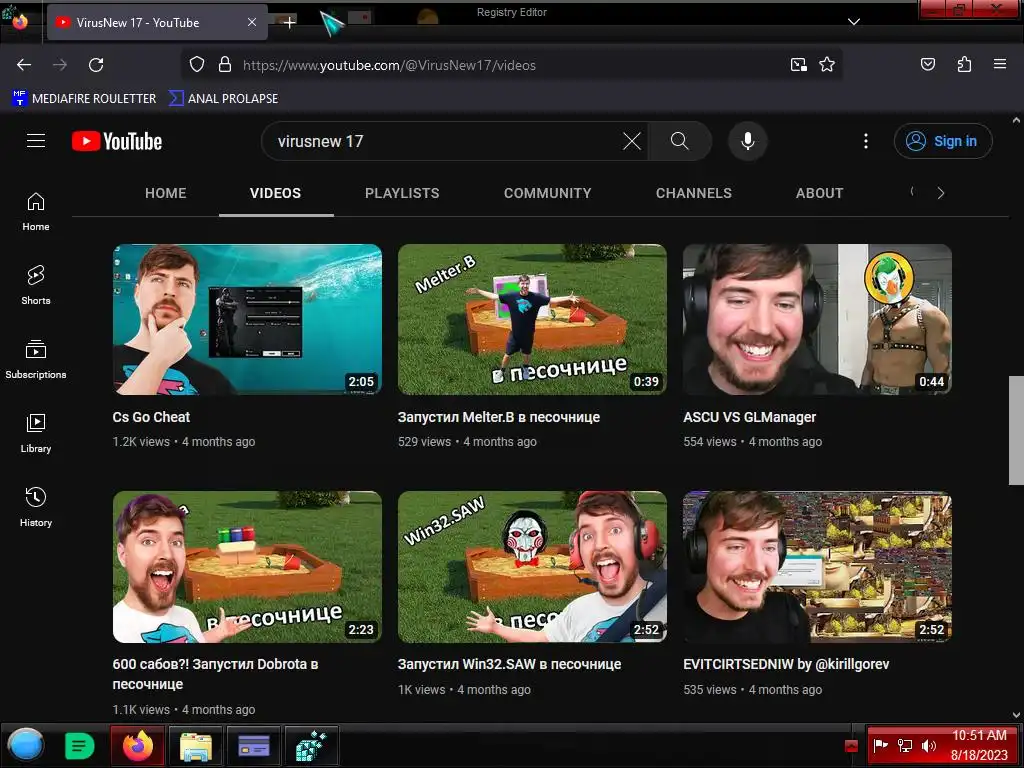Open YouTube settings three-dot menu

point(866,141)
